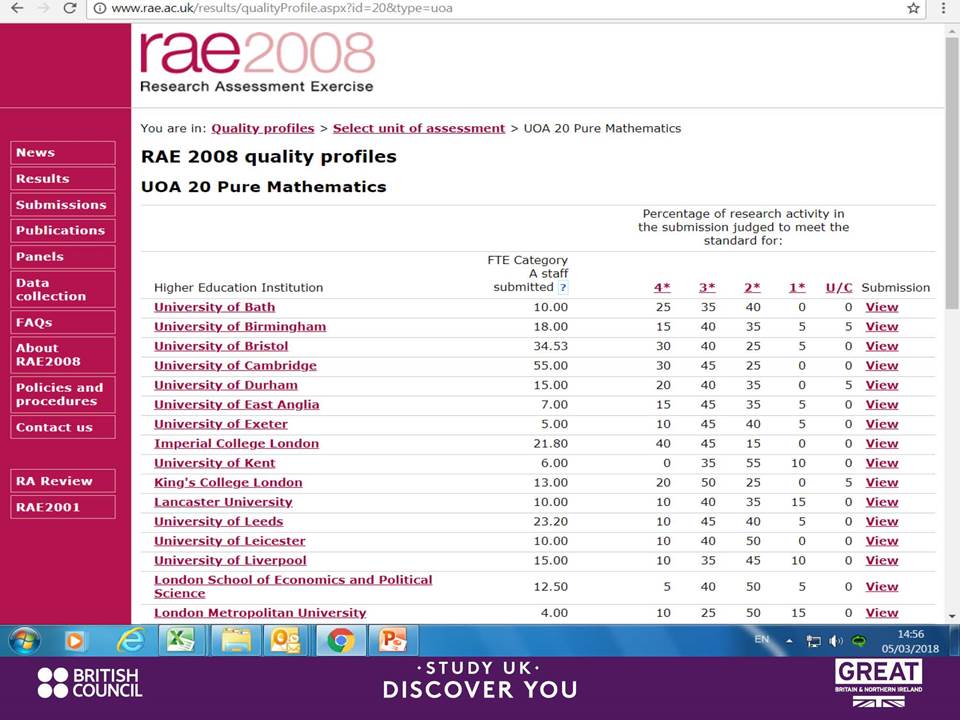Viewport: 960px width, 720px height.
Task: Sort by the 1* column header
Action: pyautogui.click(x=797, y=288)
